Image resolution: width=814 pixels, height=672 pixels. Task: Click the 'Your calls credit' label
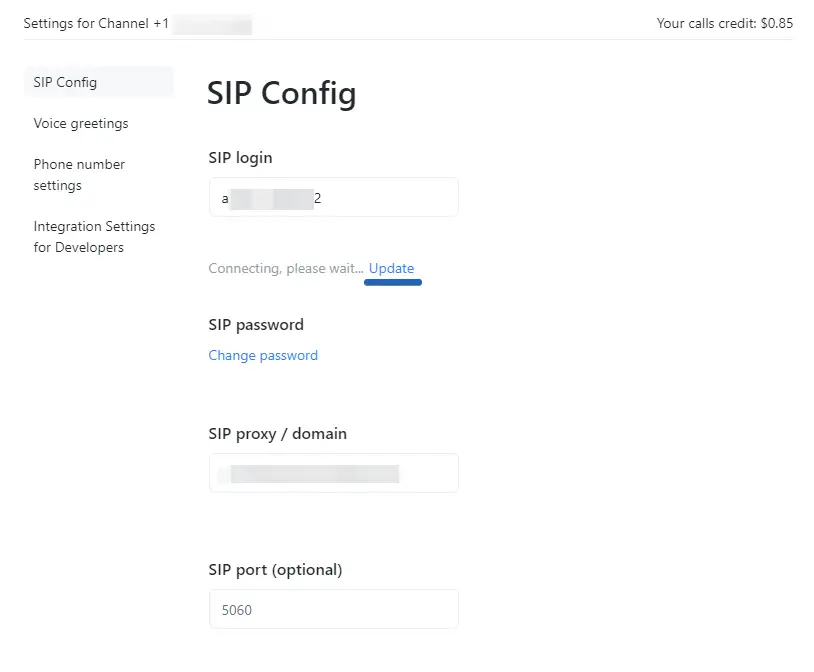pyautogui.click(x=706, y=23)
